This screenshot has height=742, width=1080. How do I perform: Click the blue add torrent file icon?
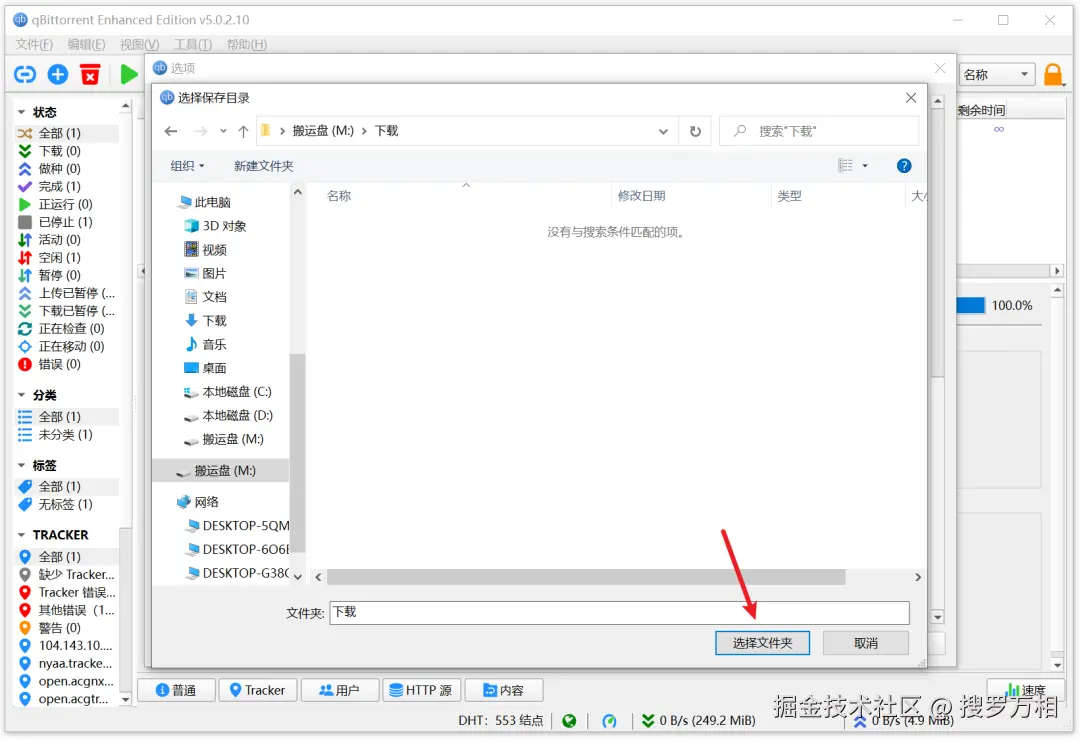[58, 74]
